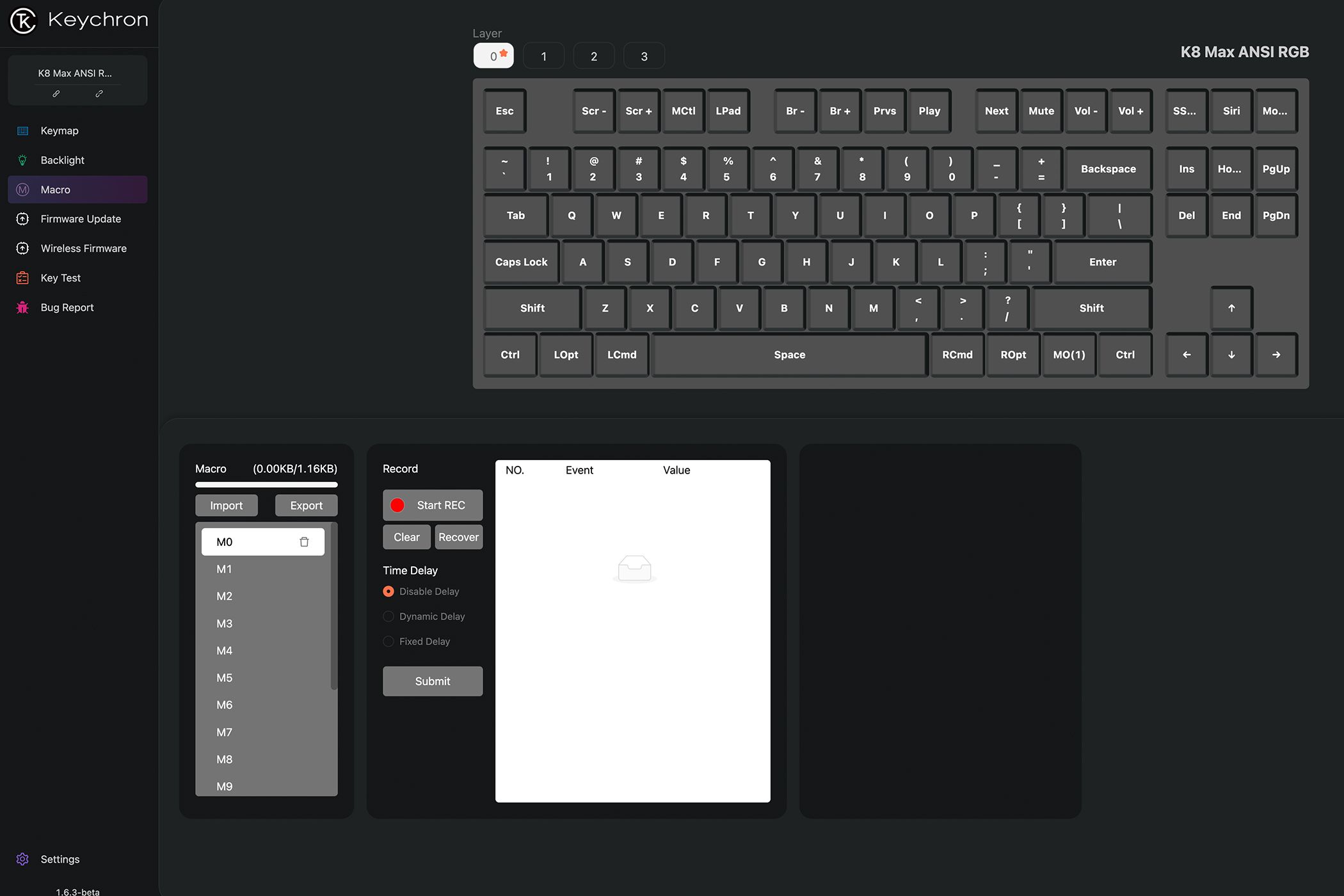Enable Disable Delay radio button
Viewport: 1344px width, 896px height.
coord(388,591)
